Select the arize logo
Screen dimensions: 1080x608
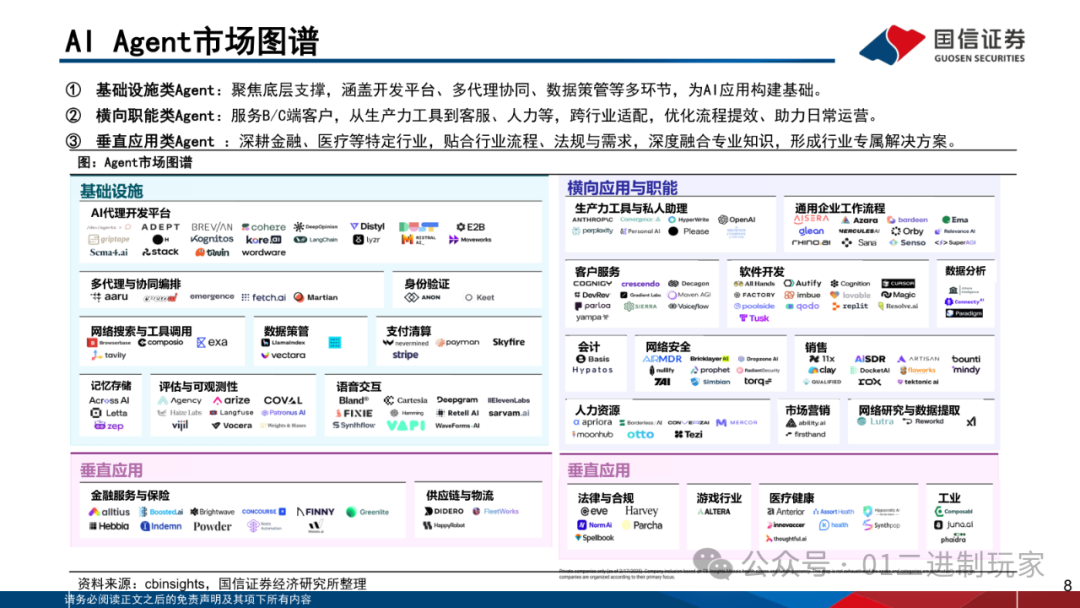tap(231, 400)
